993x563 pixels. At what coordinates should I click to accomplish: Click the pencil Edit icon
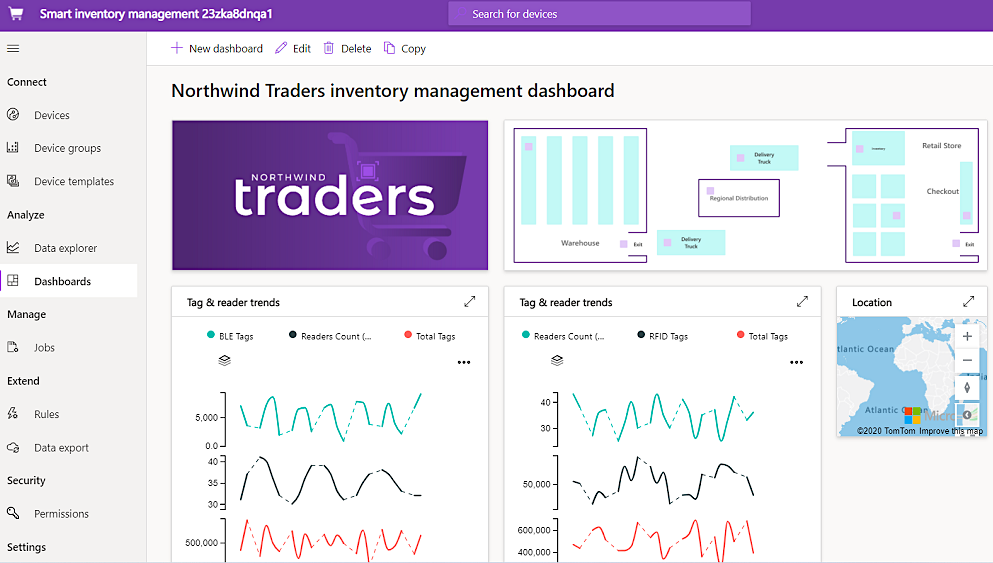pyautogui.click(x=281, y=48)
